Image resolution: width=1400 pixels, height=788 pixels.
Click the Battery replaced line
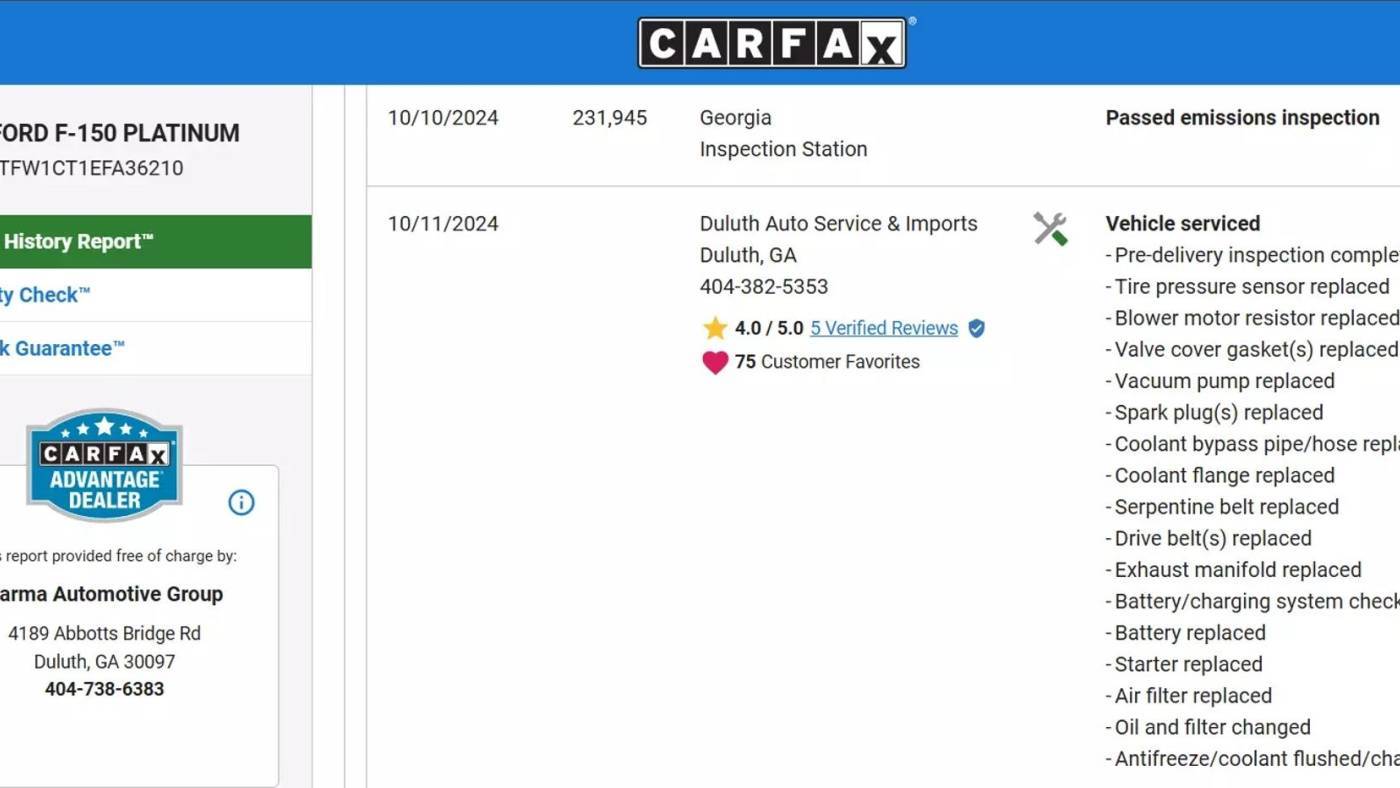pyautogui.click(x=1185, y=633)
